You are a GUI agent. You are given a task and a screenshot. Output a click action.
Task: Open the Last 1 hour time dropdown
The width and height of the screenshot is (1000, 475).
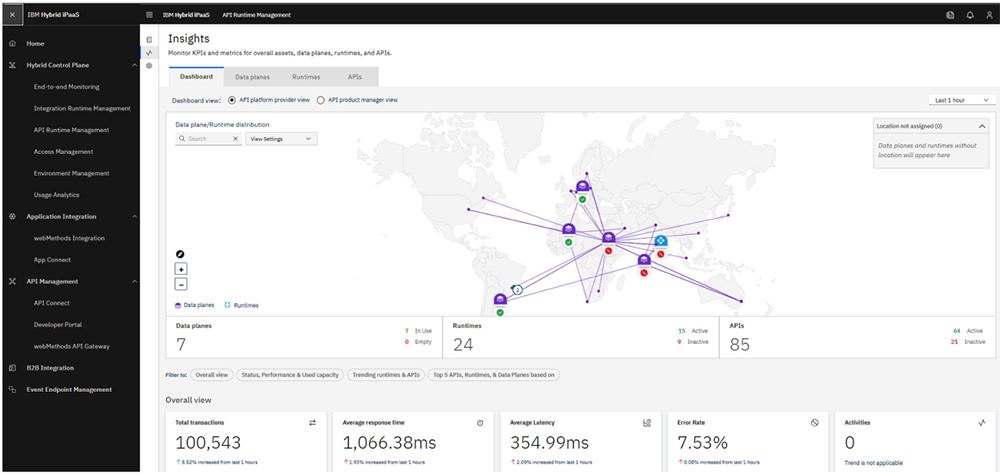[x=961, y=100]
